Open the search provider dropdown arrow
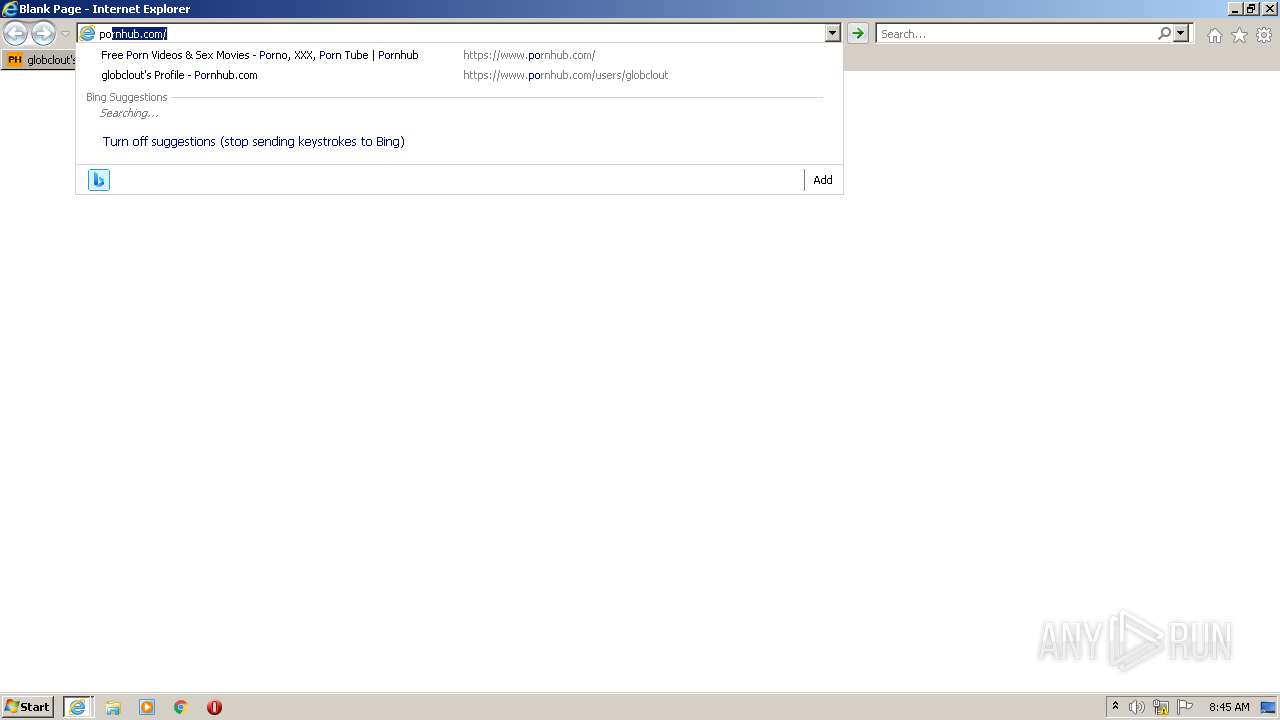 click(x=1181, y=34)
